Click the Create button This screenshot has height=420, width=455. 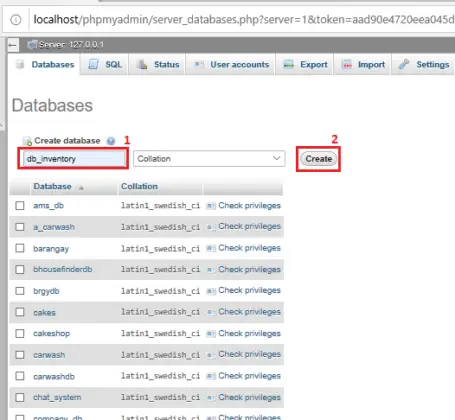[319, 159]
